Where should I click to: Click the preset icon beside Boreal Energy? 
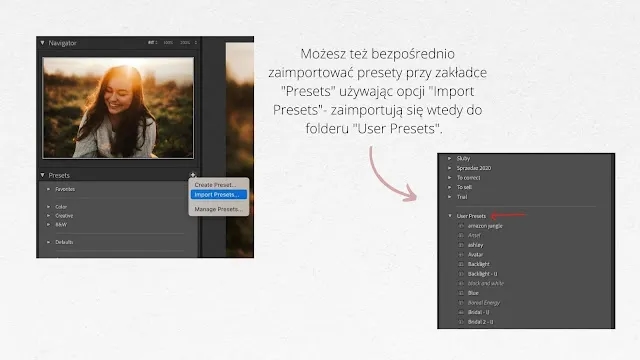click(461, 303)
